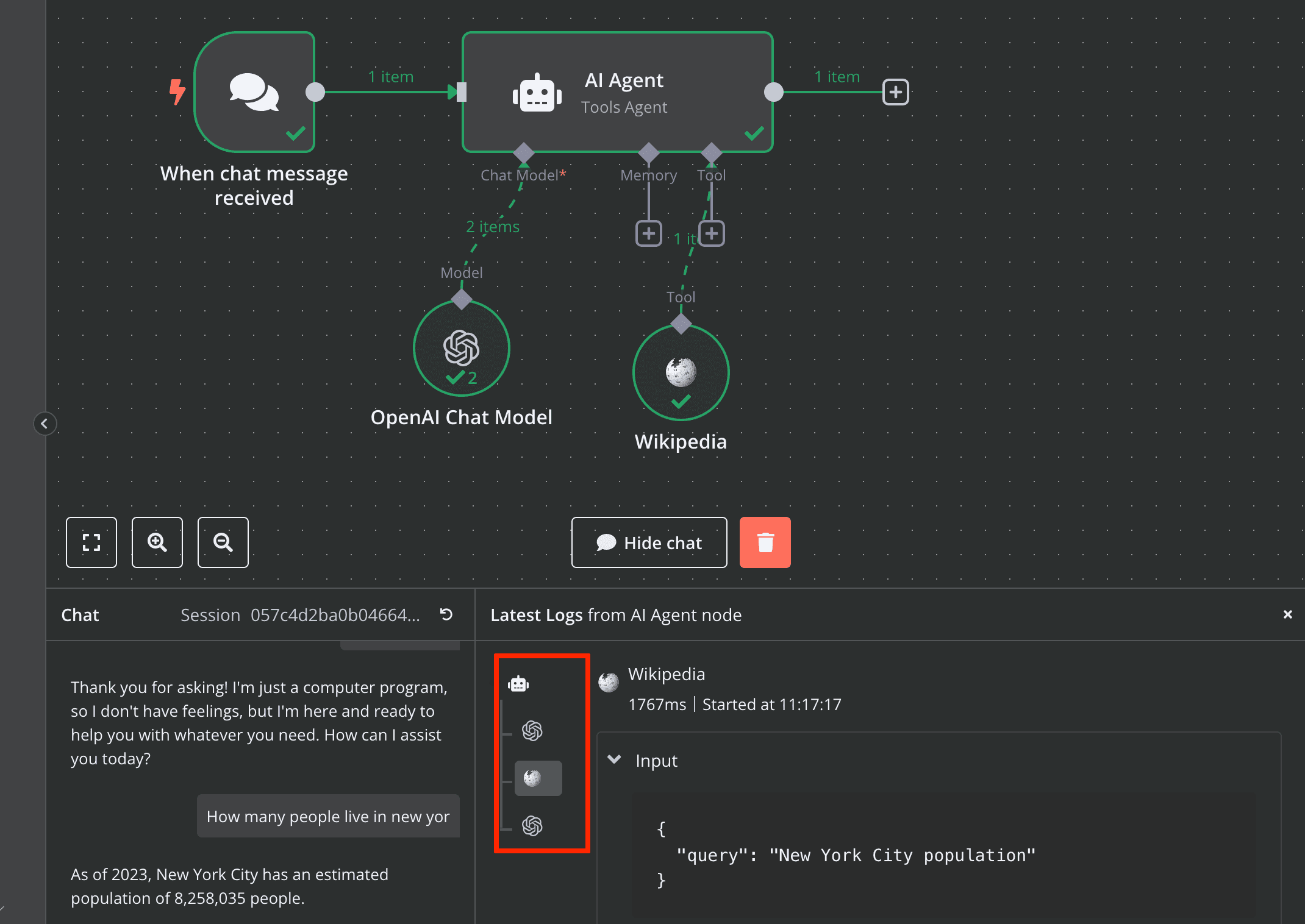1305x924 pixels.
Task: Select first OpenAI entry in log tree
Action: coord(532,730)
